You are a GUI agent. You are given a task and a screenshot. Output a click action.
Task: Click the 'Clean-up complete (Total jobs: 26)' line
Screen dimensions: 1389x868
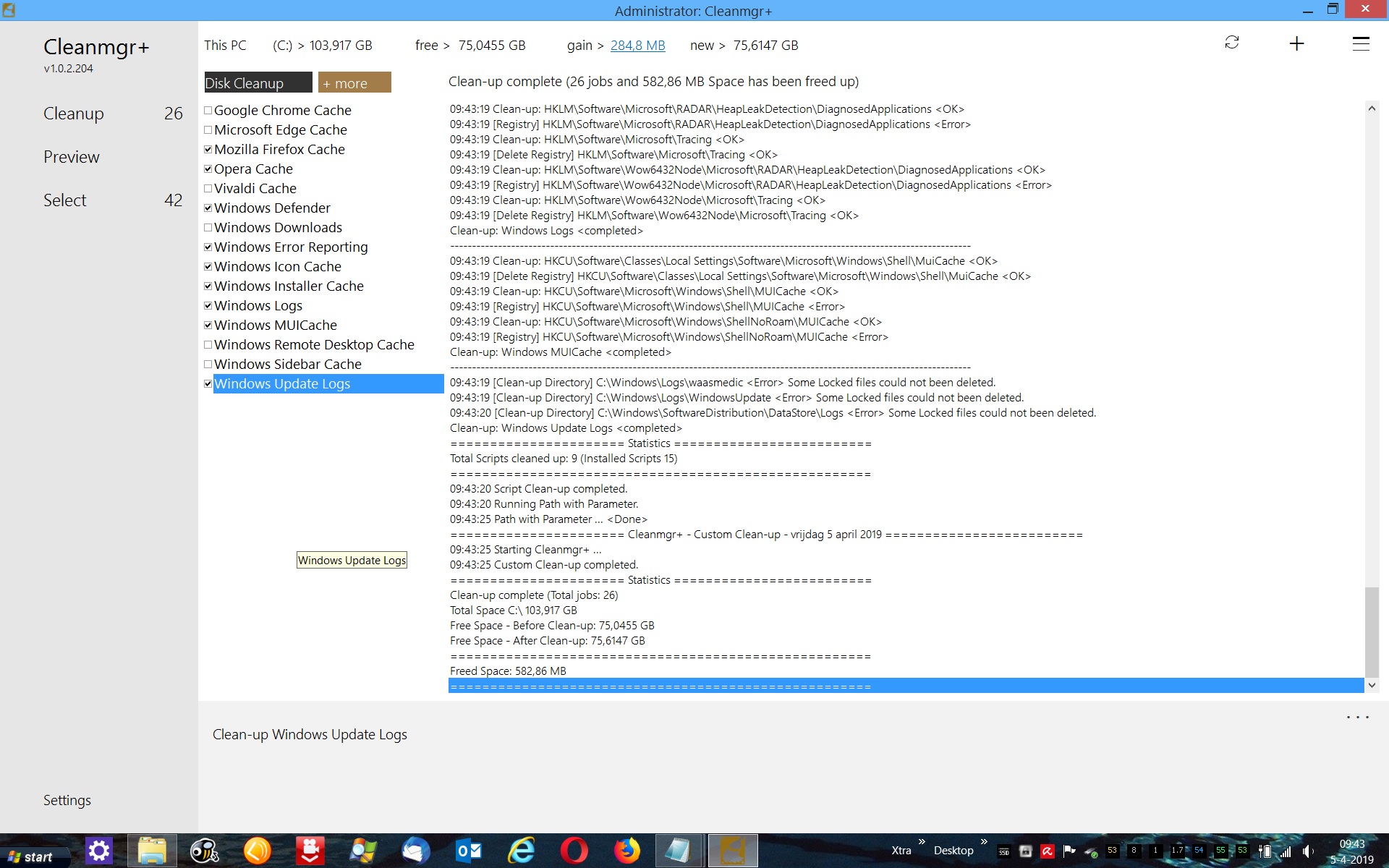pos(534,595)
